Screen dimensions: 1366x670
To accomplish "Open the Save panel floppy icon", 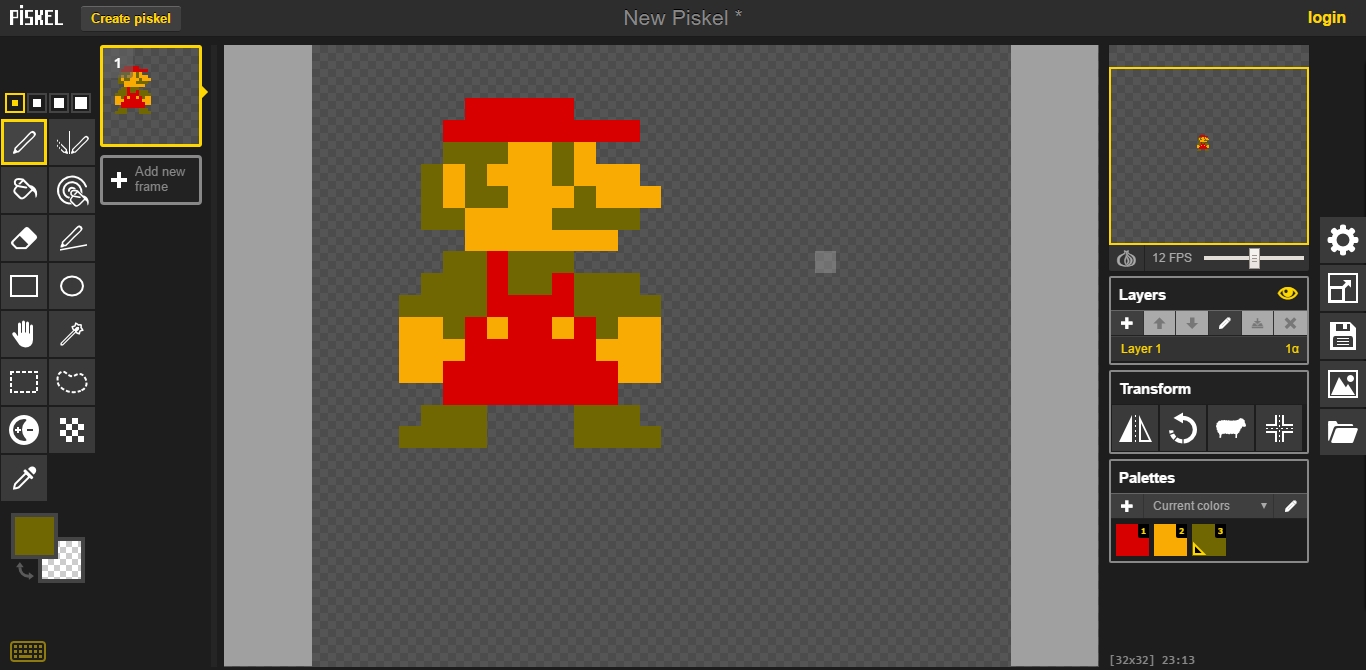I will tap(1343, 336).
